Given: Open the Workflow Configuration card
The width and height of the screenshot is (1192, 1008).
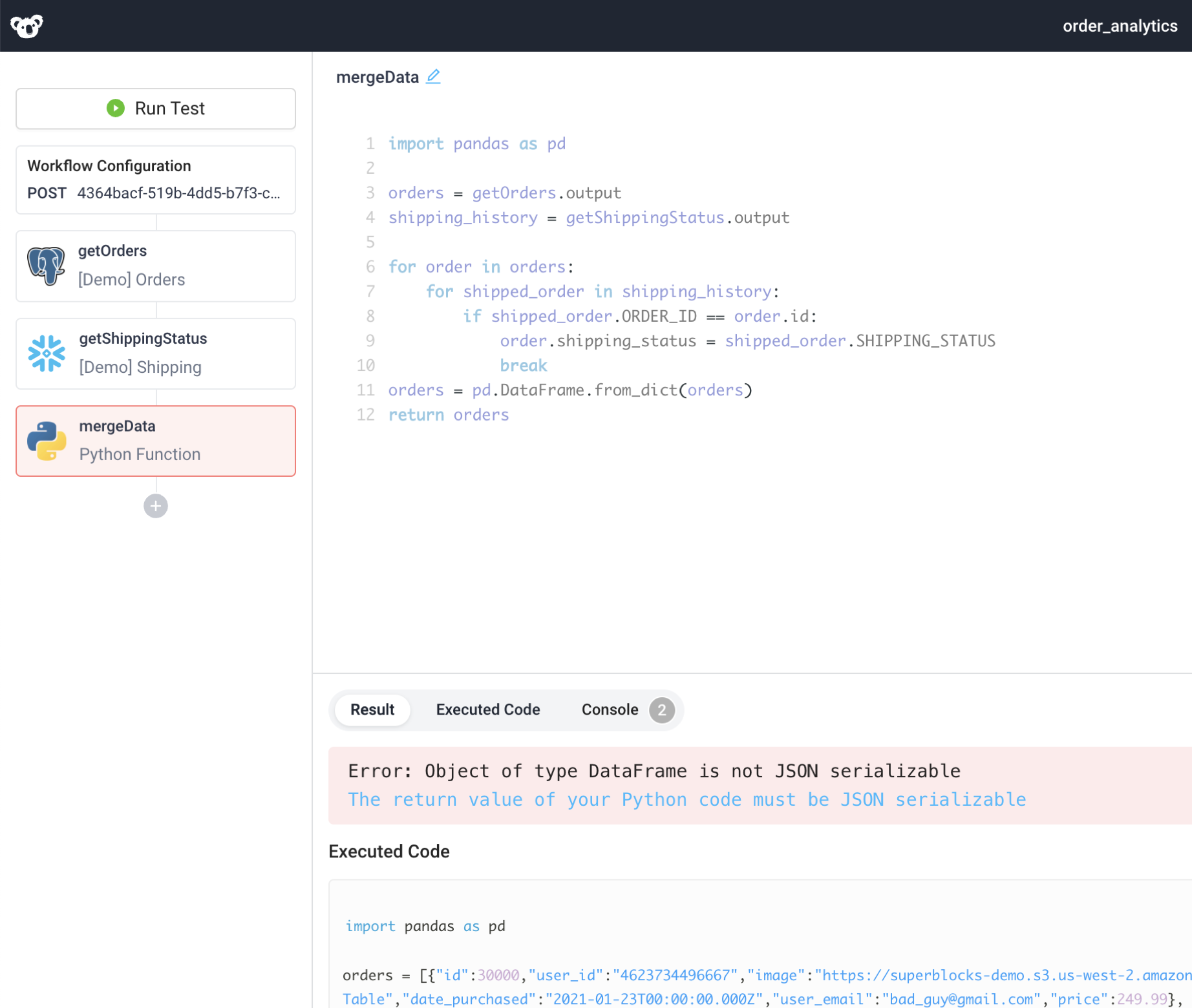Looking at the screenshot, I should tap(155, 180).
